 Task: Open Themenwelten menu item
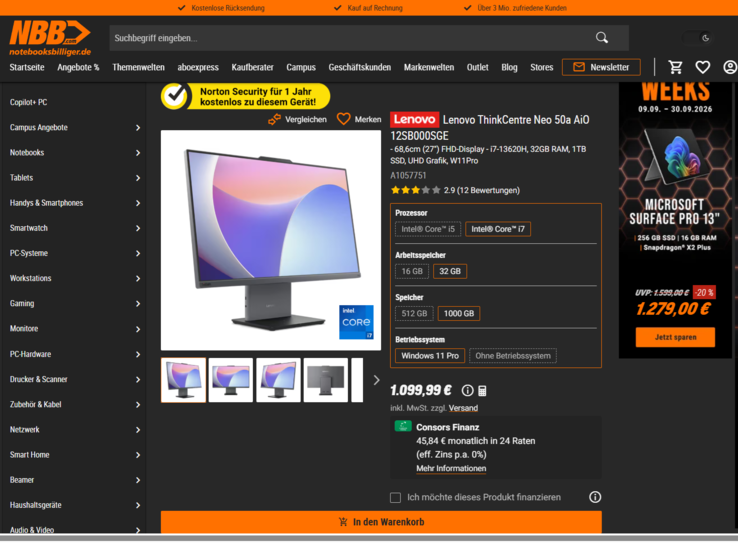pyautogui.click(x=138, y=67)
